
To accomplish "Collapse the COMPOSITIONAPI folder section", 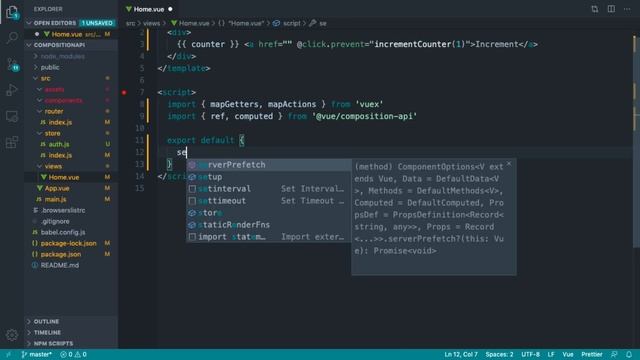I will [71, 45].
